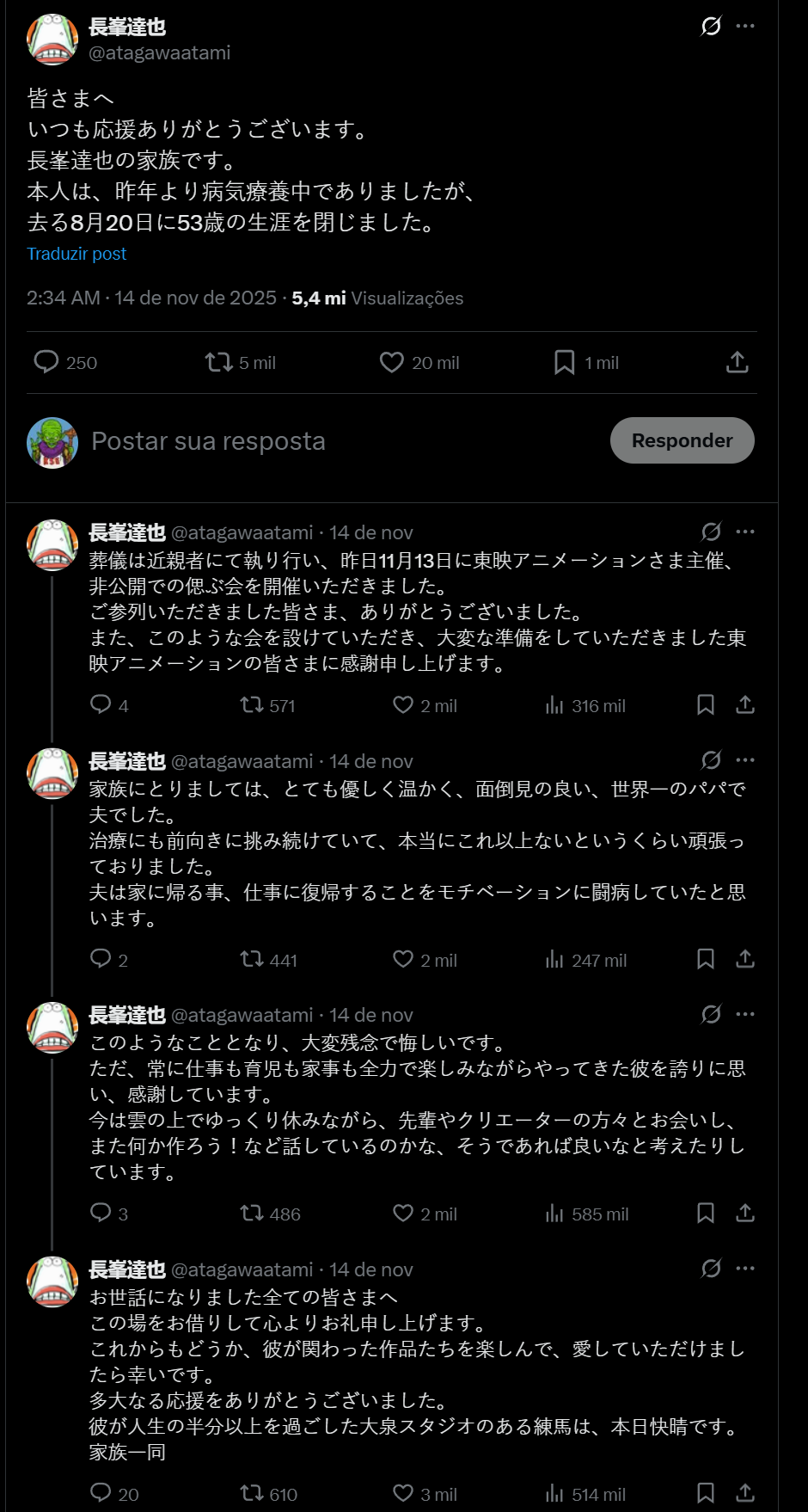Share the main post
Image resolution: width=808 pixels, height=1512 pixels.
click(737, 362)
